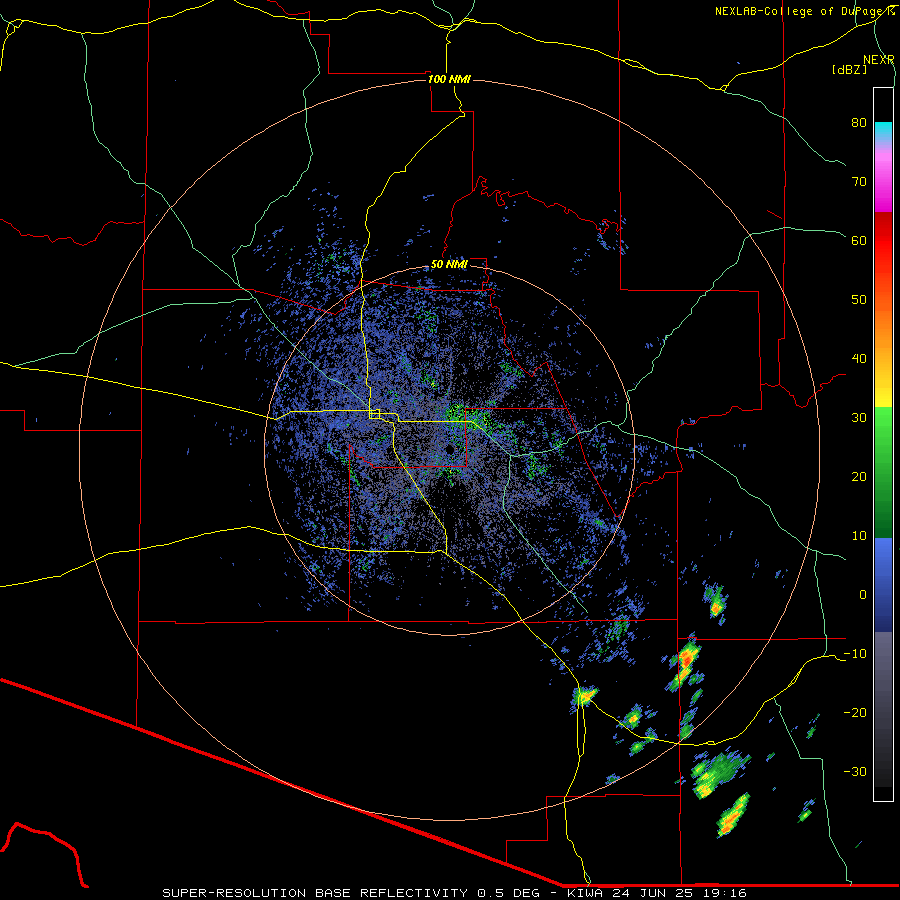
Task: Click the "NEXR" label above the scale
Action: point(878,60)
